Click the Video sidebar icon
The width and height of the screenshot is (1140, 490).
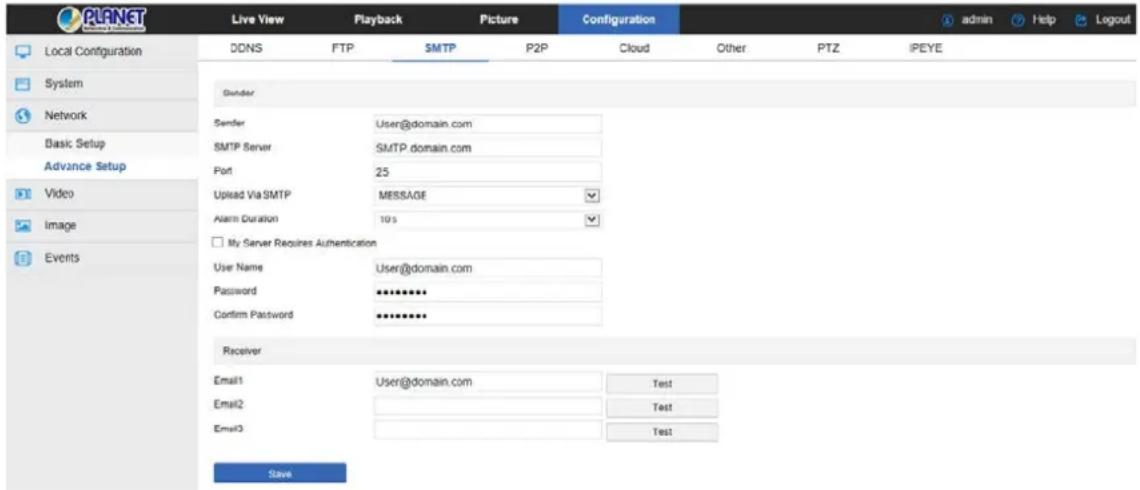(23, 194)
